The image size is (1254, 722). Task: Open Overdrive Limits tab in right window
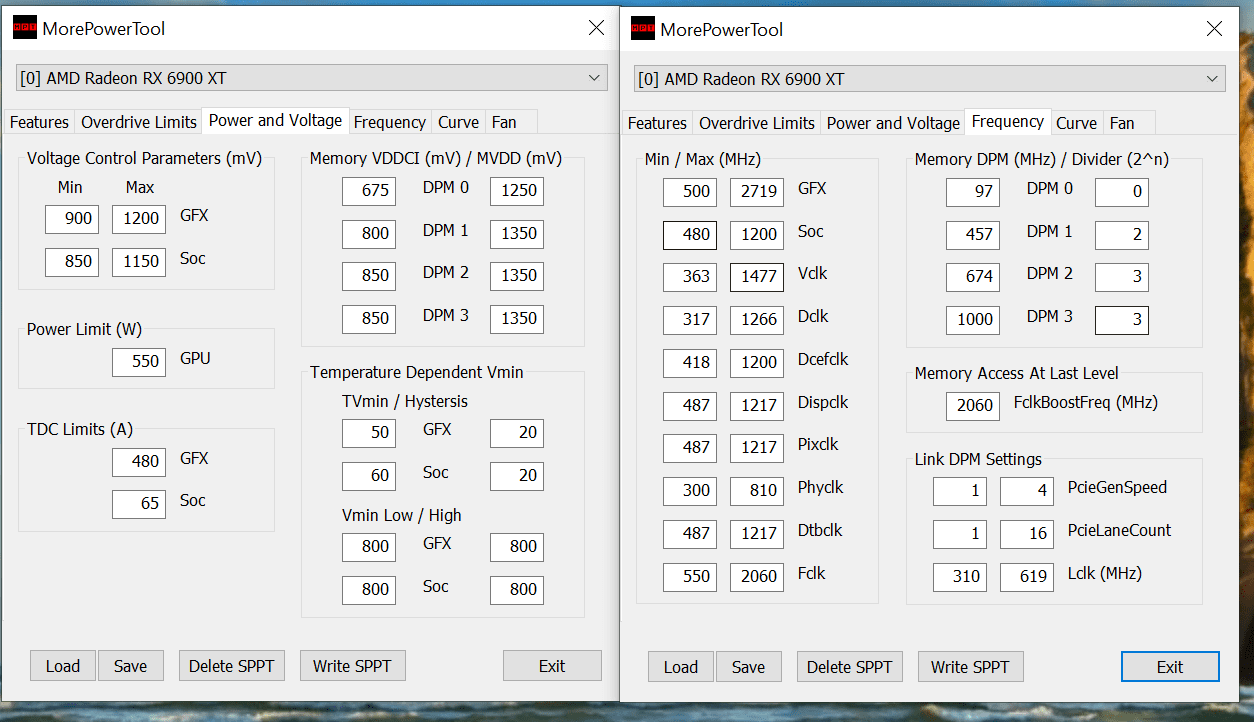pyautogui.click(x=757, y=123)
